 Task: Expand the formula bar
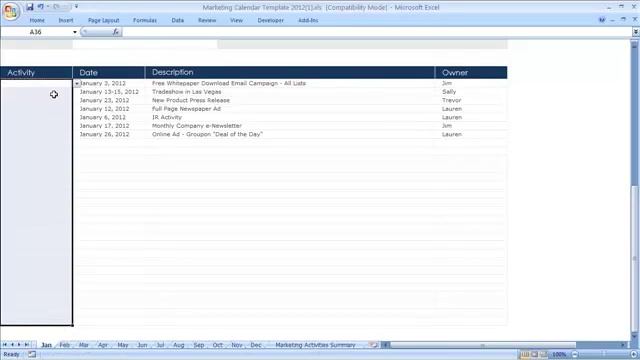(636, 32)
